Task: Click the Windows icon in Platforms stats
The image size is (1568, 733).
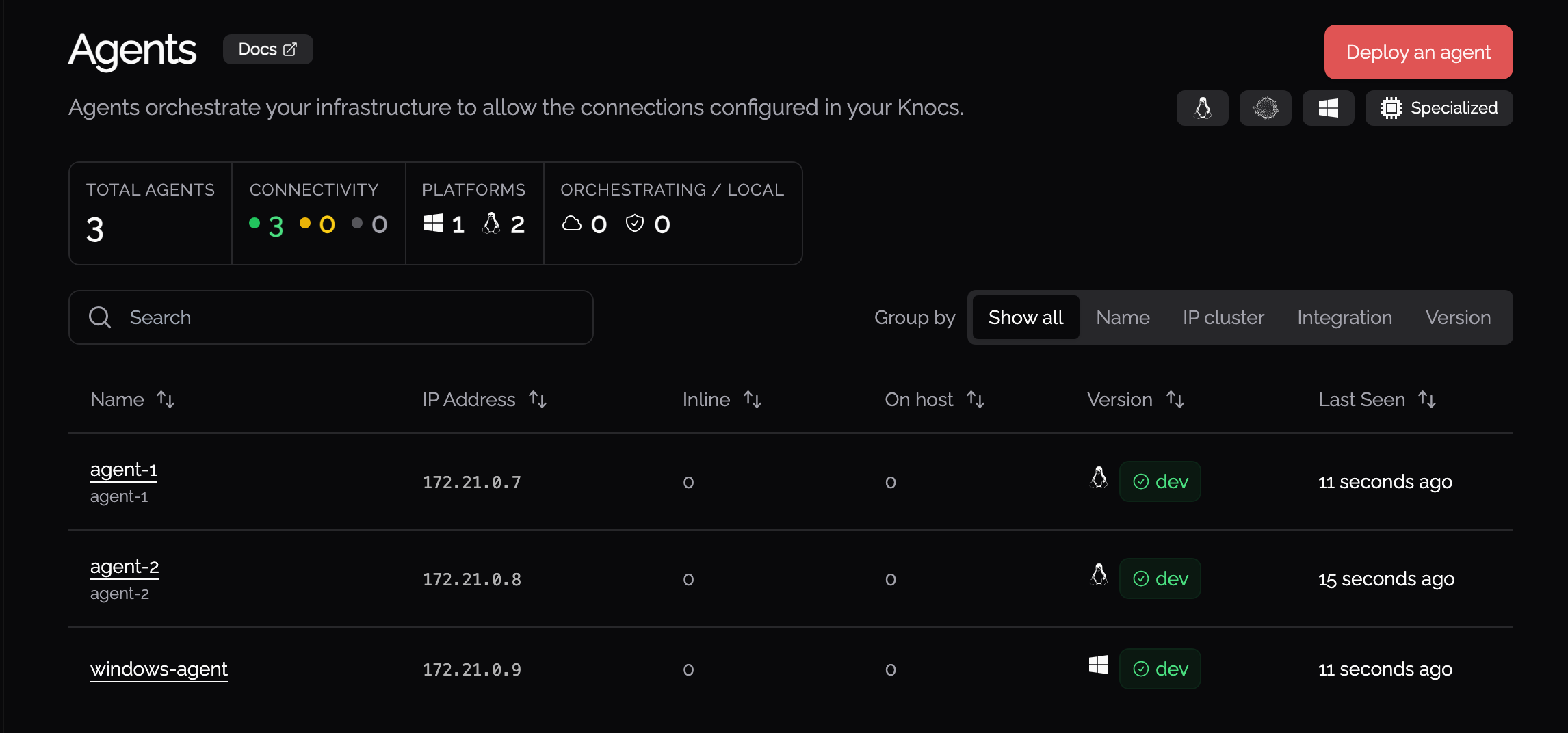Action: tap(434, 223)
